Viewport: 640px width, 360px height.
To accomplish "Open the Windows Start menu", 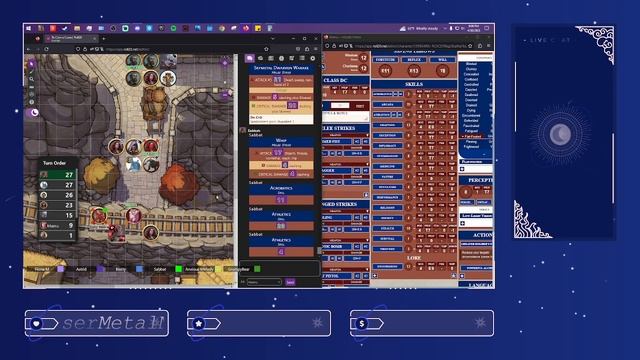I will pos(29,28).
